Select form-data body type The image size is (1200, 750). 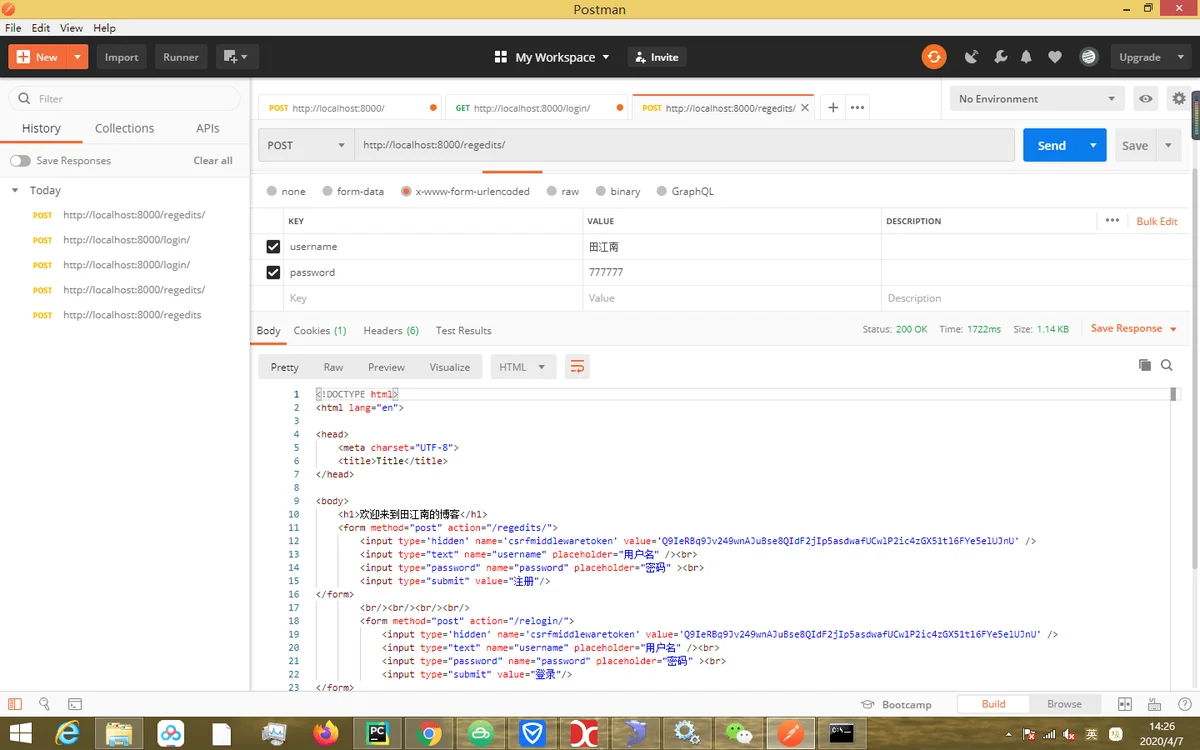(328, 191)
